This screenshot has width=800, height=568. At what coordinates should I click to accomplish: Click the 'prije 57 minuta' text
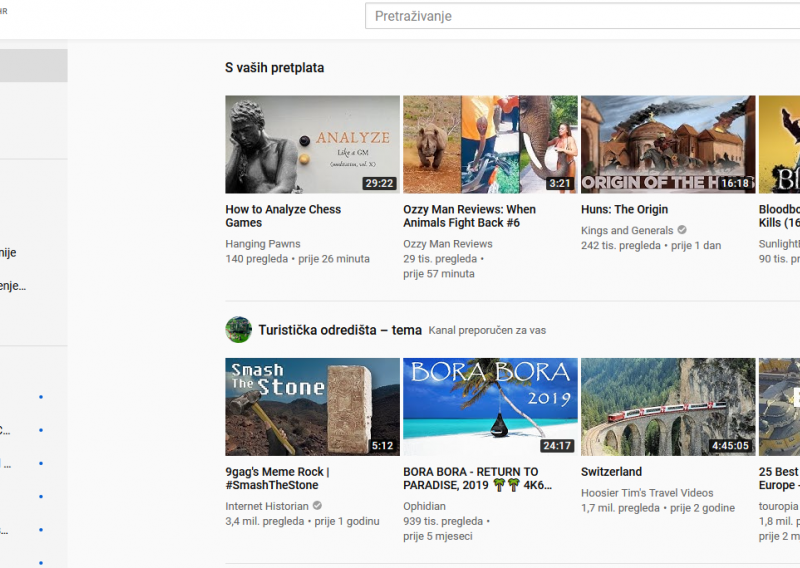[439, 274]
